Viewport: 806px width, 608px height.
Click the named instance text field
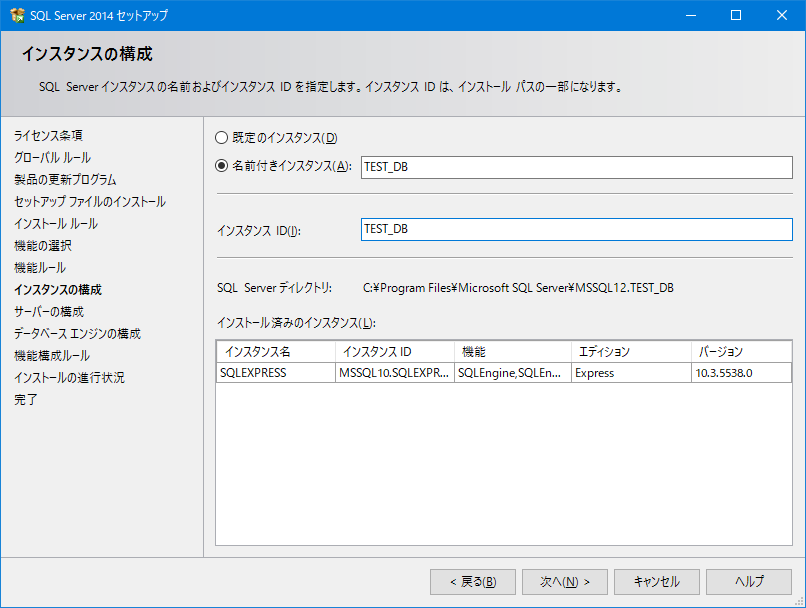[x=576, y=168]
